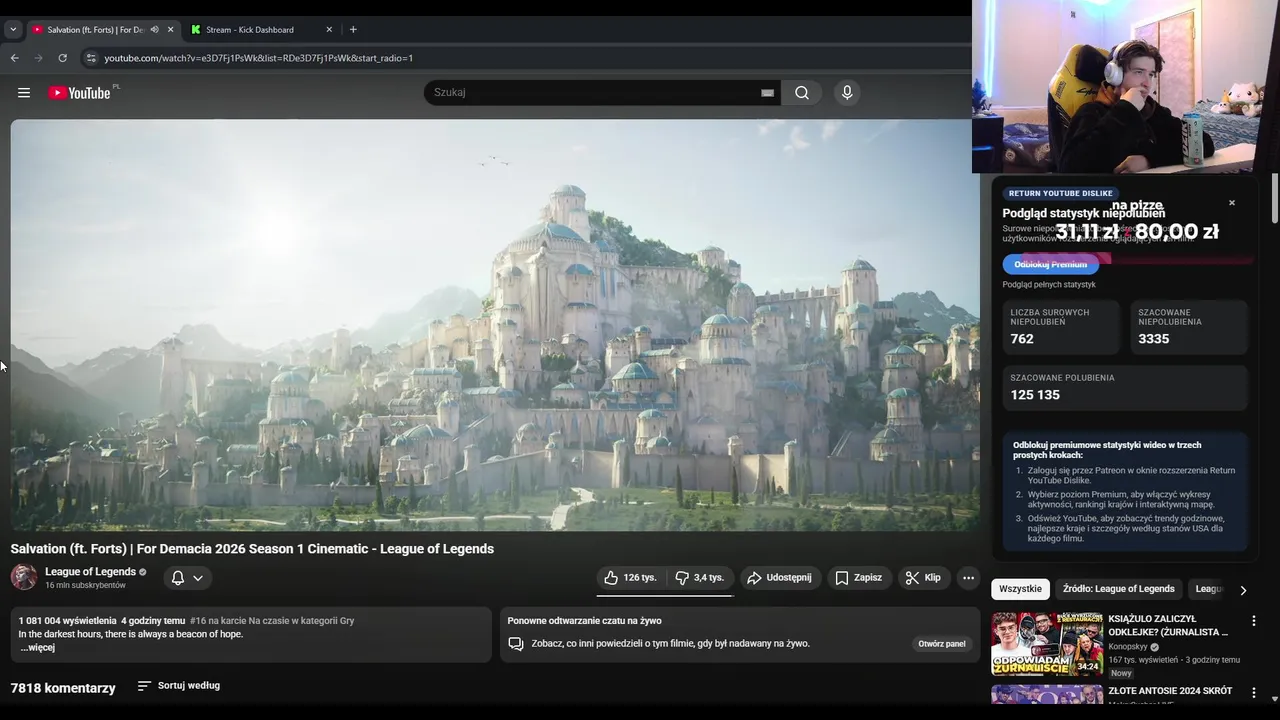Click the main video player

[x=495, y=325]
